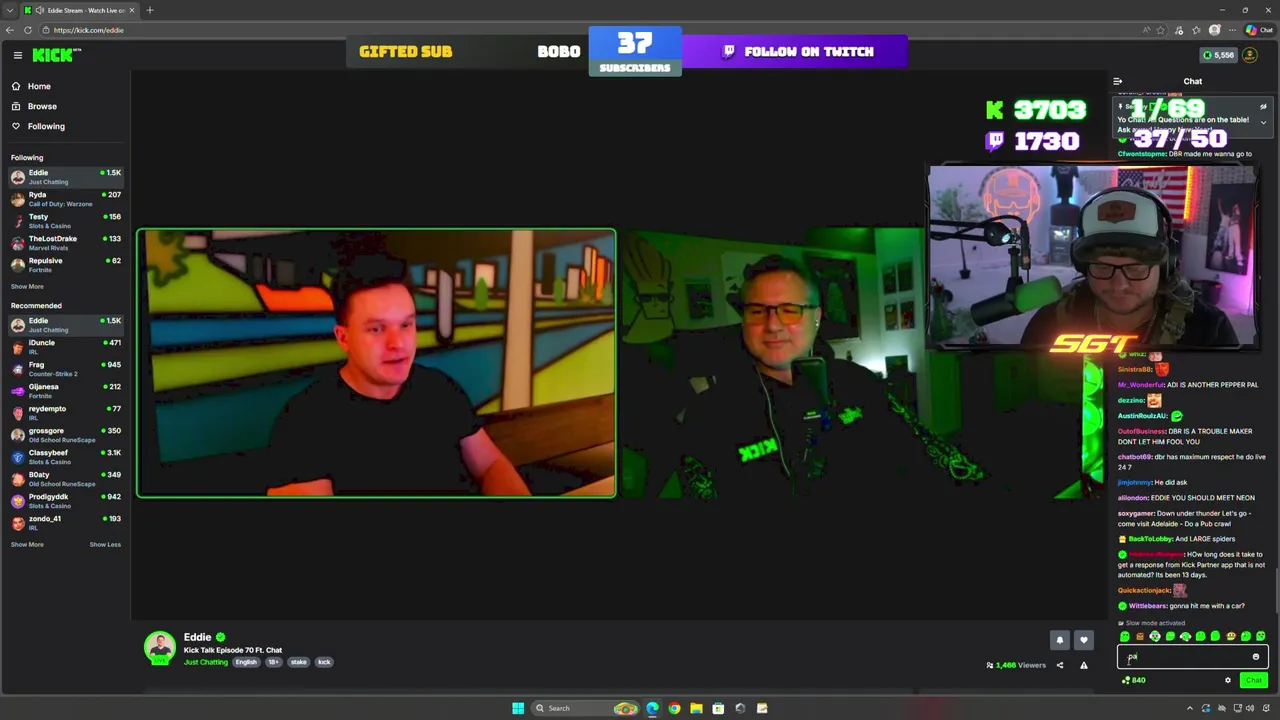Open zondo_41 IRL recommended channel

point(65,523)
